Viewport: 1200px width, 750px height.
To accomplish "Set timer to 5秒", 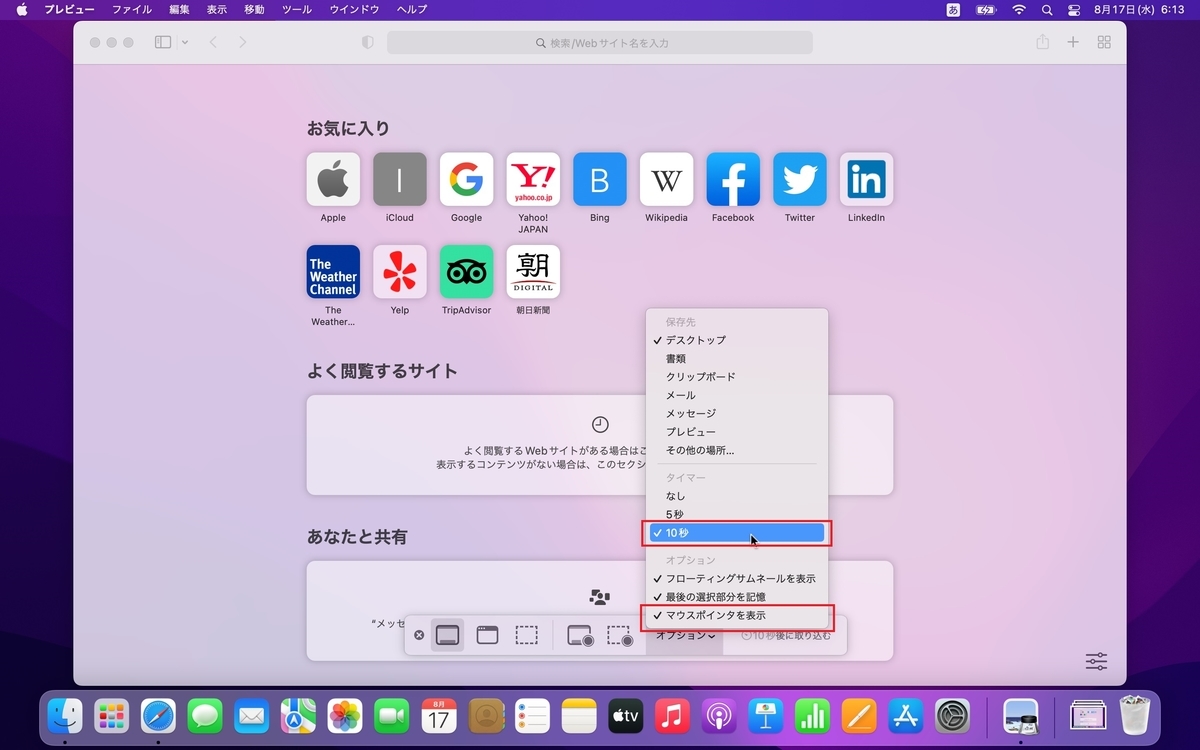I will coord(737,514).
